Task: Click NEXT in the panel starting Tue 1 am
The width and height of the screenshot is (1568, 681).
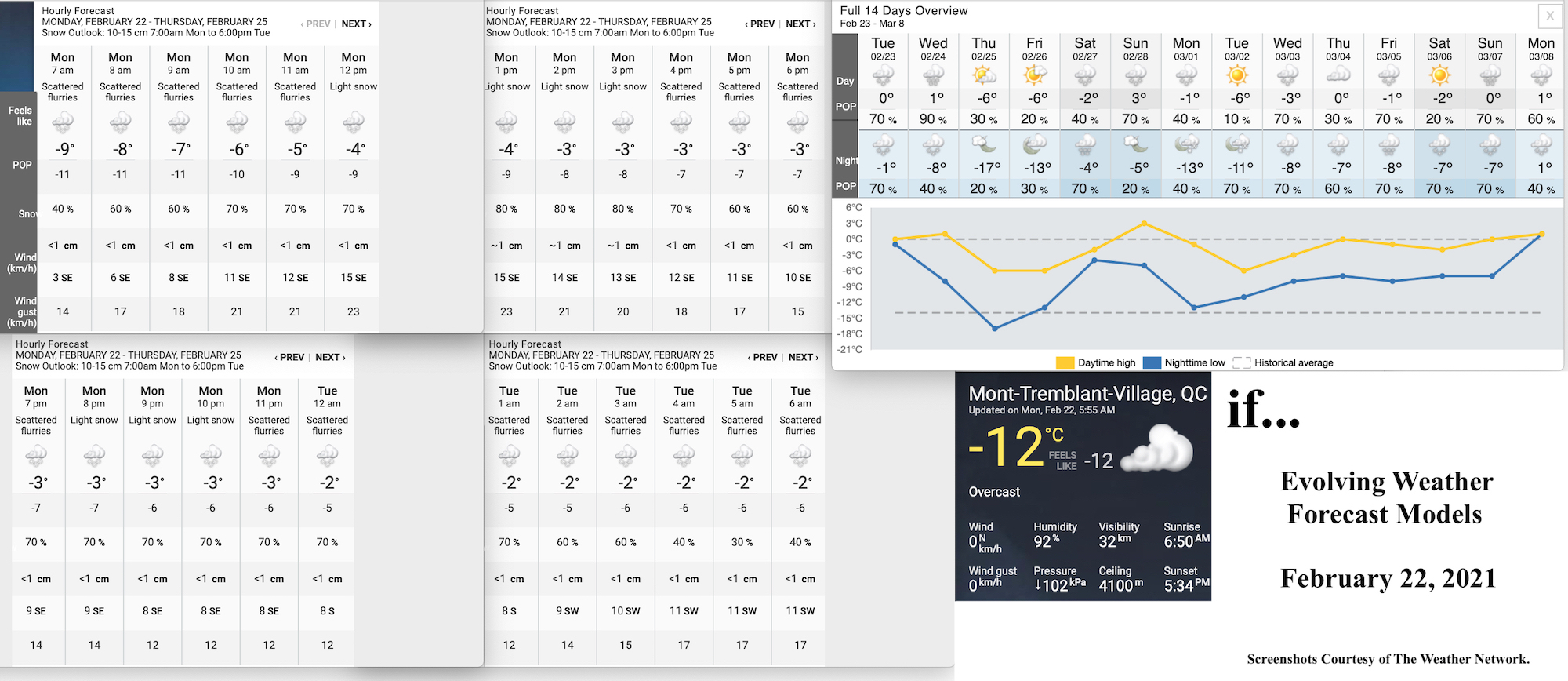Action: 803,358
